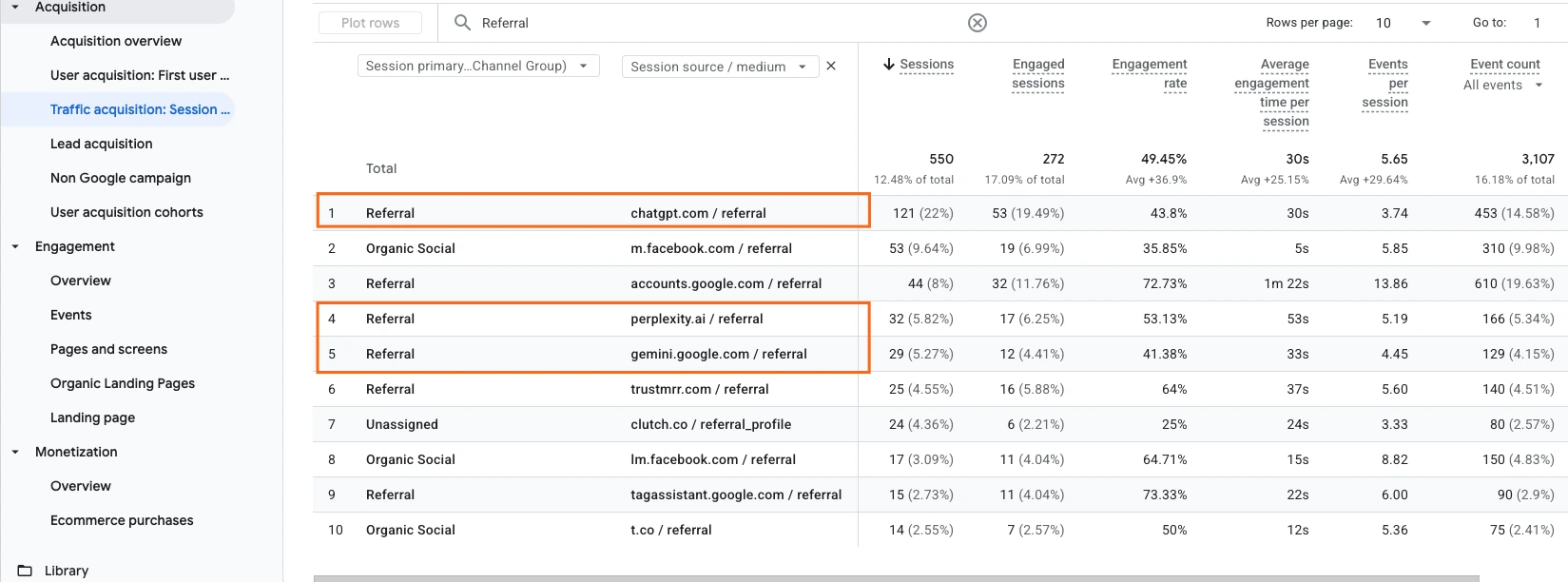Open Engagement Overview report
The height and width of the screenshot is (582, 1568).
(x=81, y=281)
